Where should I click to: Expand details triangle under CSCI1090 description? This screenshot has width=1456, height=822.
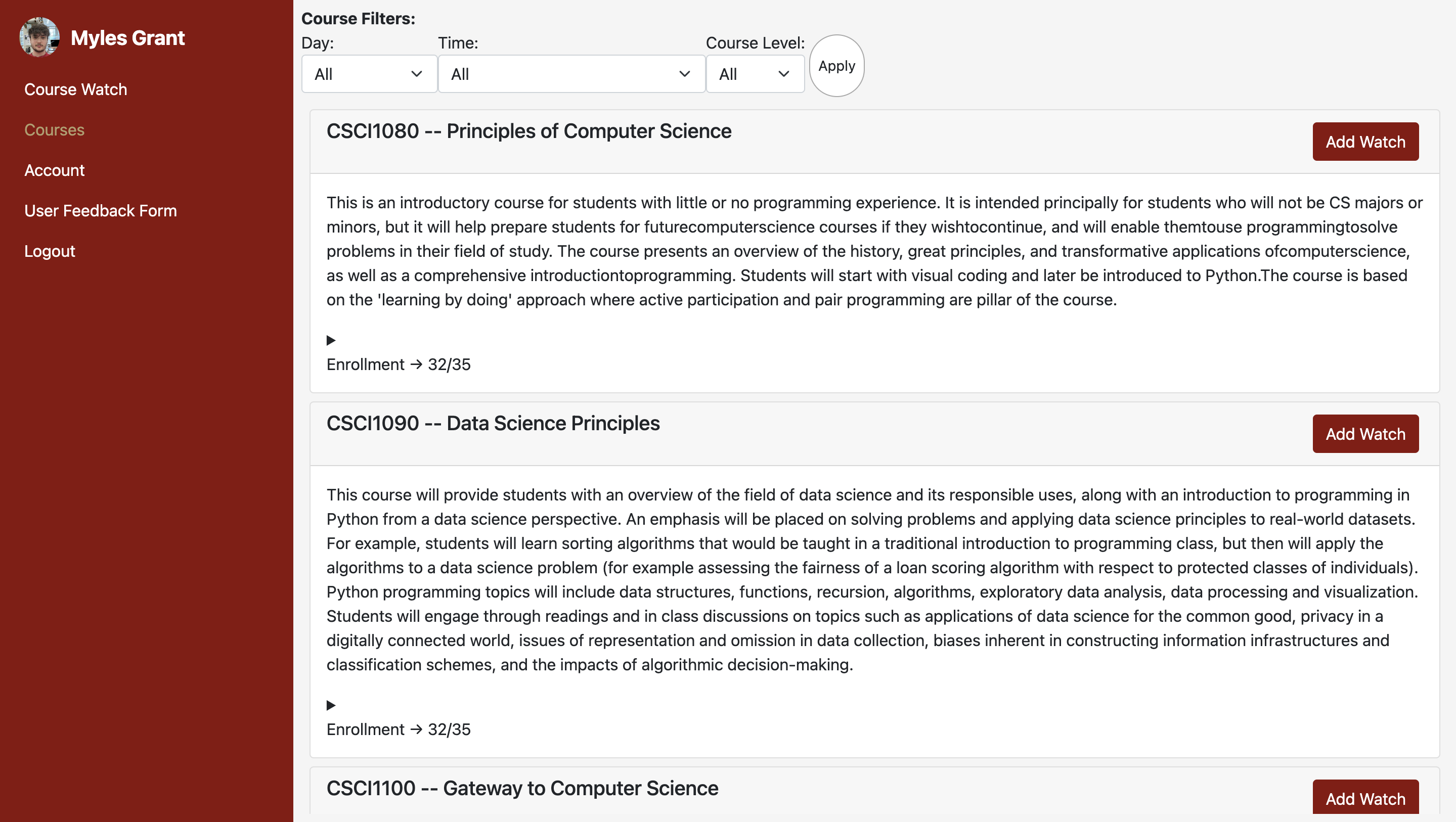tap(331, 705)
